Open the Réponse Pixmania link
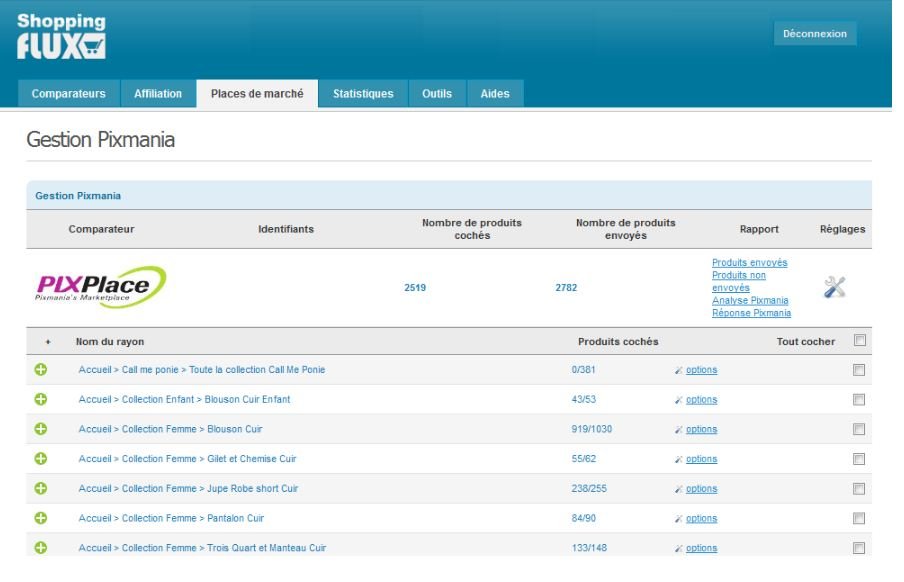The height and width of the screenshot is (582, 904). pos(751,313)
